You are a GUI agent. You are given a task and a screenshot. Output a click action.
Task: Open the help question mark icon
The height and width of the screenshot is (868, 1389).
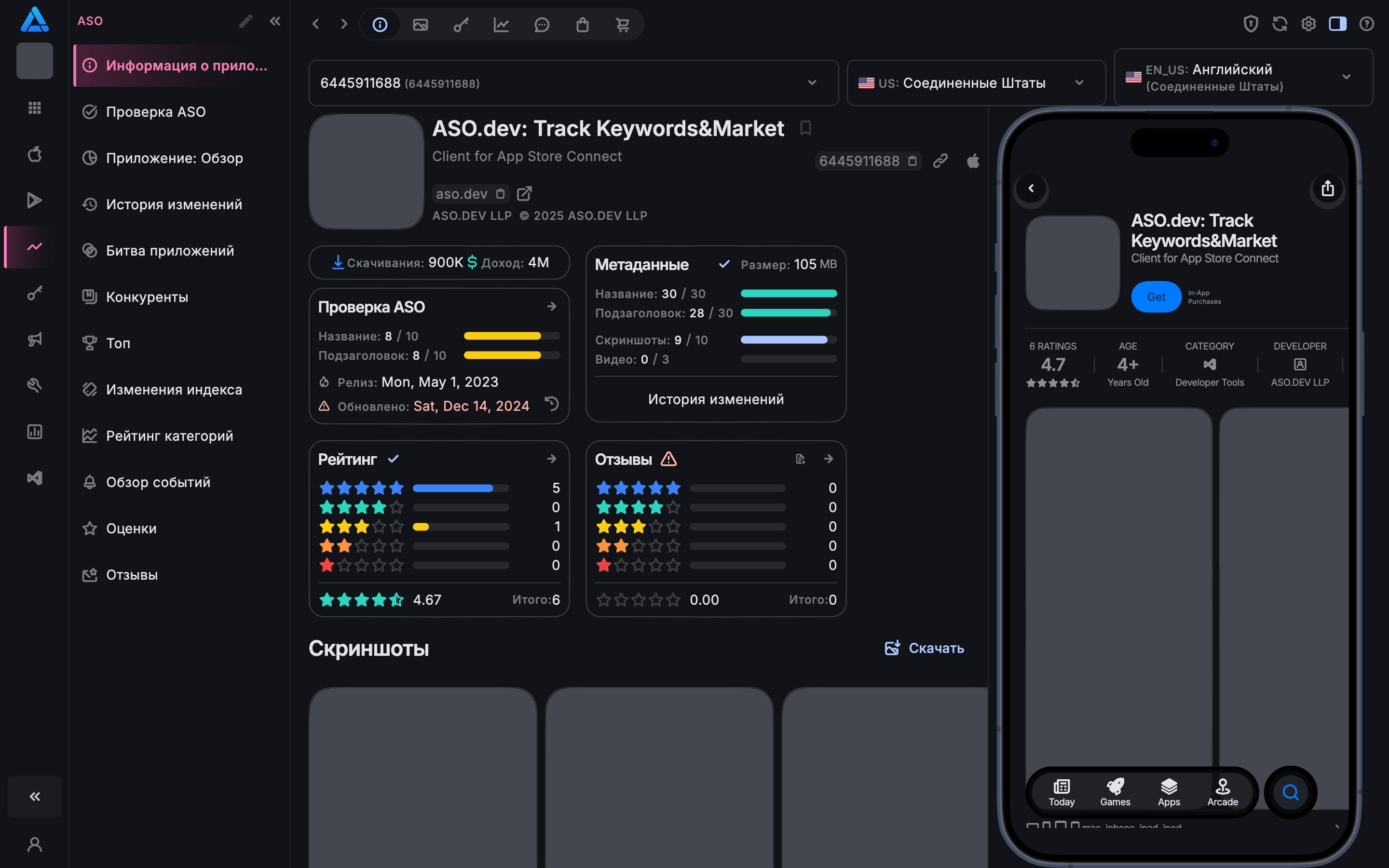(1367, 24)
